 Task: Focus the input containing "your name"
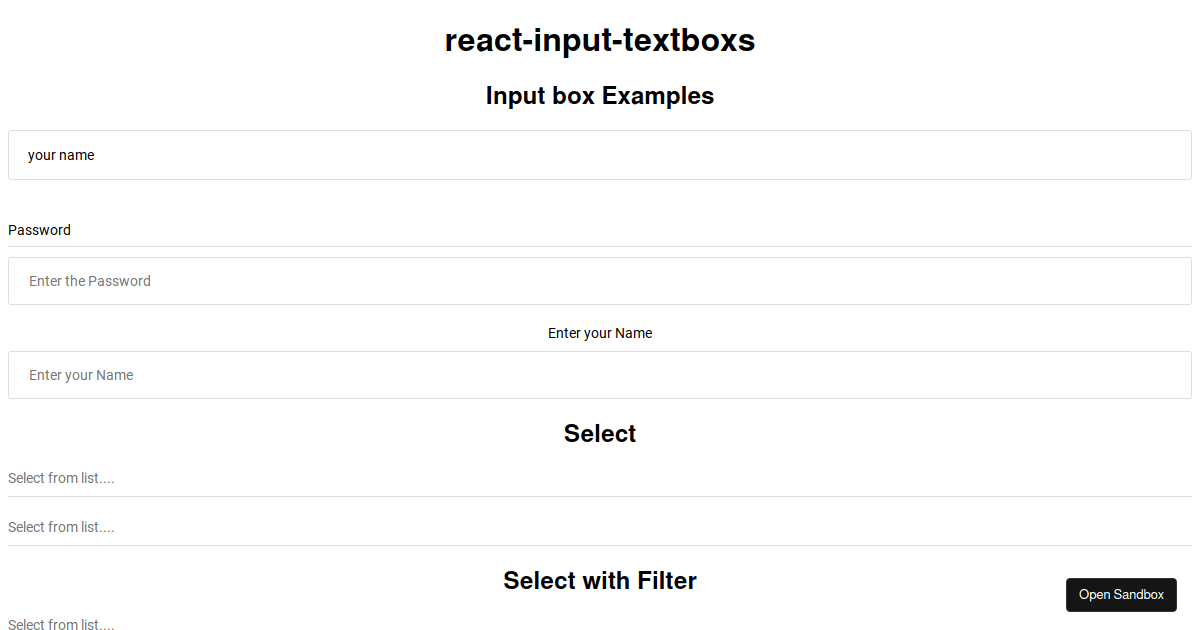pyautogui.click(x=599, y=155)
